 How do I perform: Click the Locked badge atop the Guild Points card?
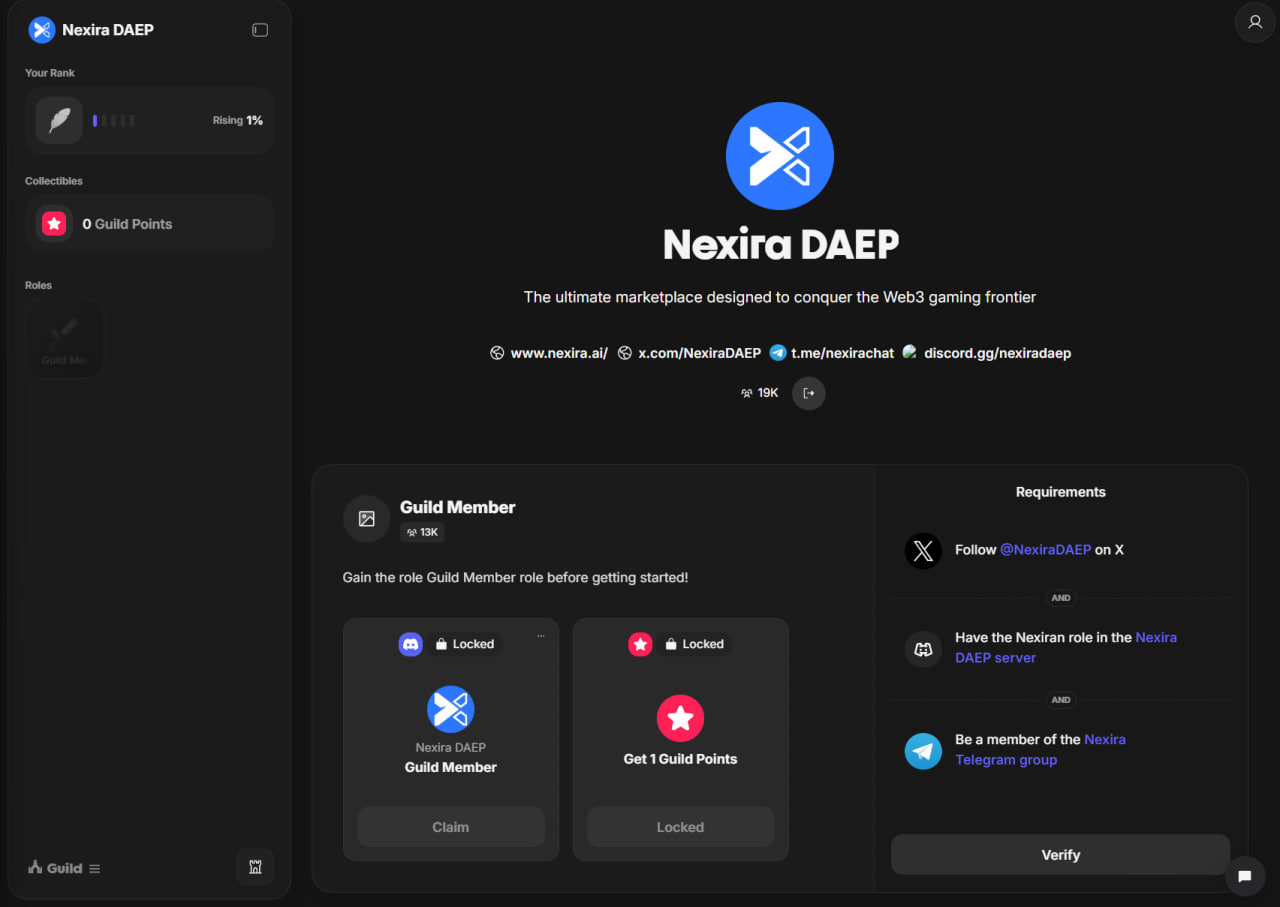[695, 644]
